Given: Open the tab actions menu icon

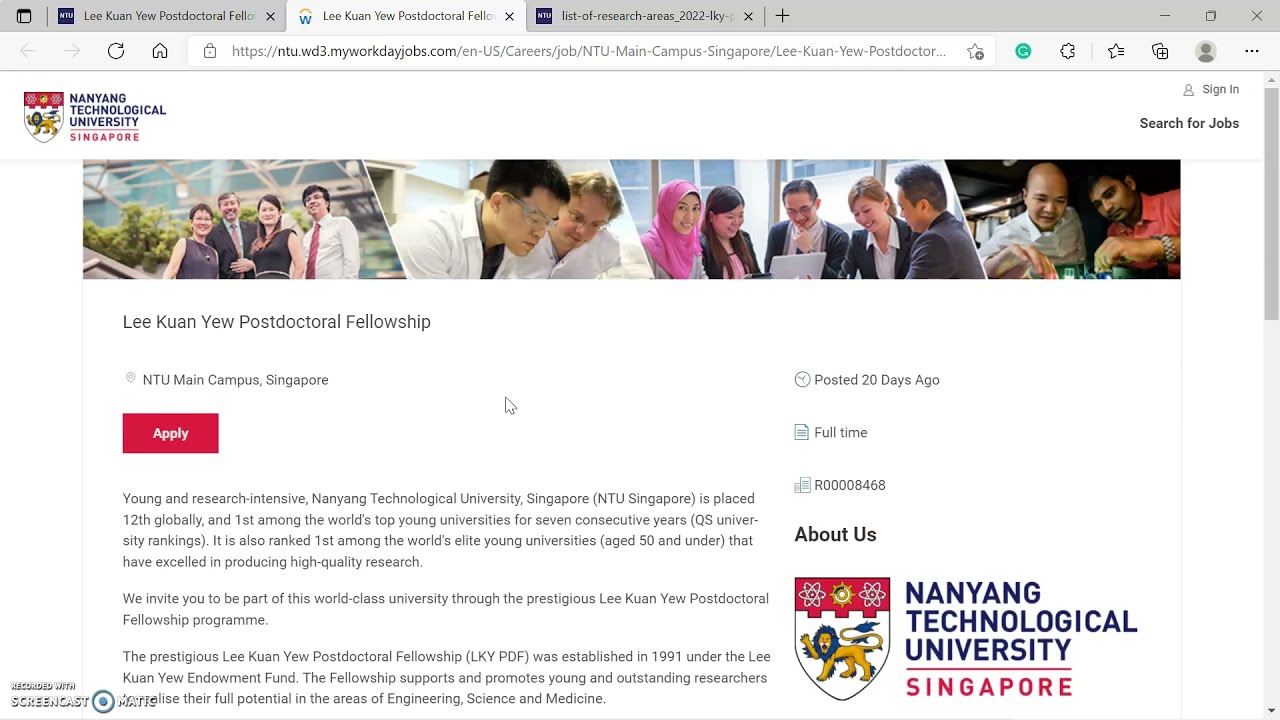Looking at the screenshot, I should tap(24, 16).
